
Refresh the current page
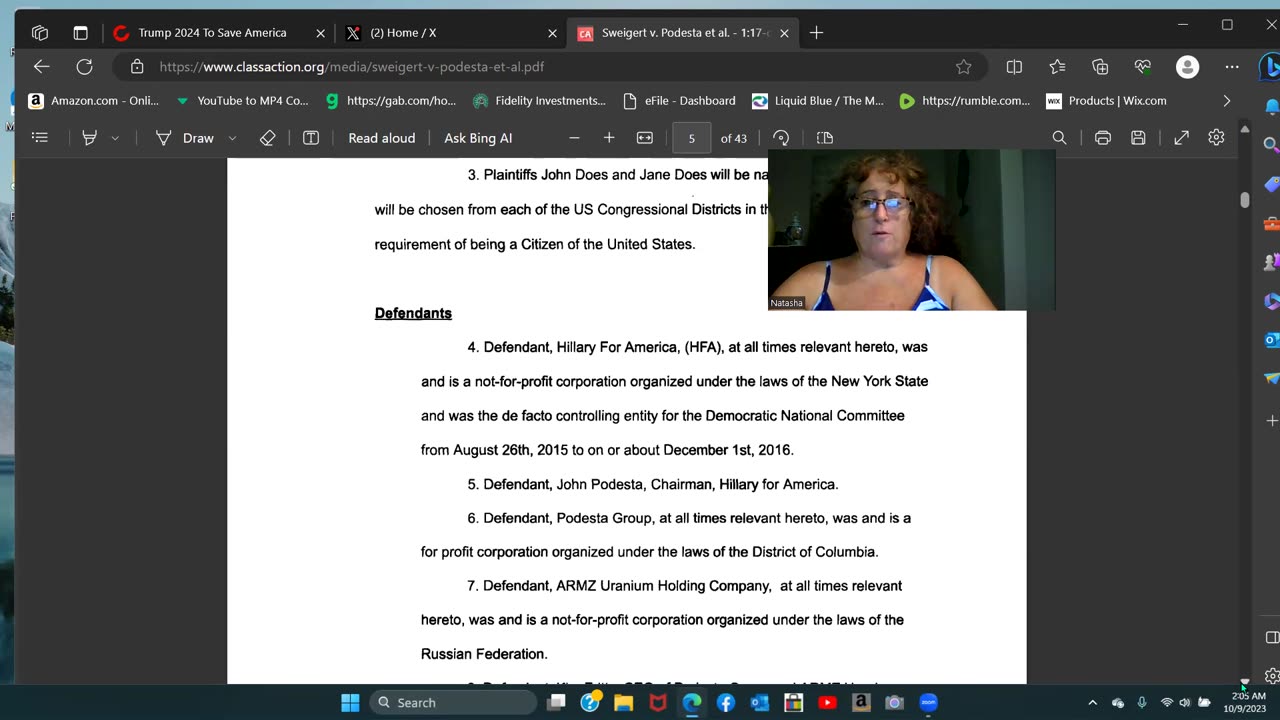85,67
